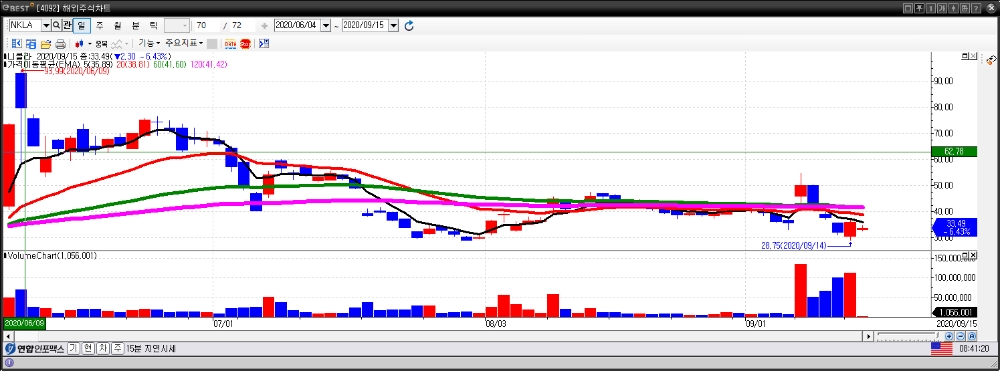
Task: Switch to weekly (주) period
Action: 99,25
